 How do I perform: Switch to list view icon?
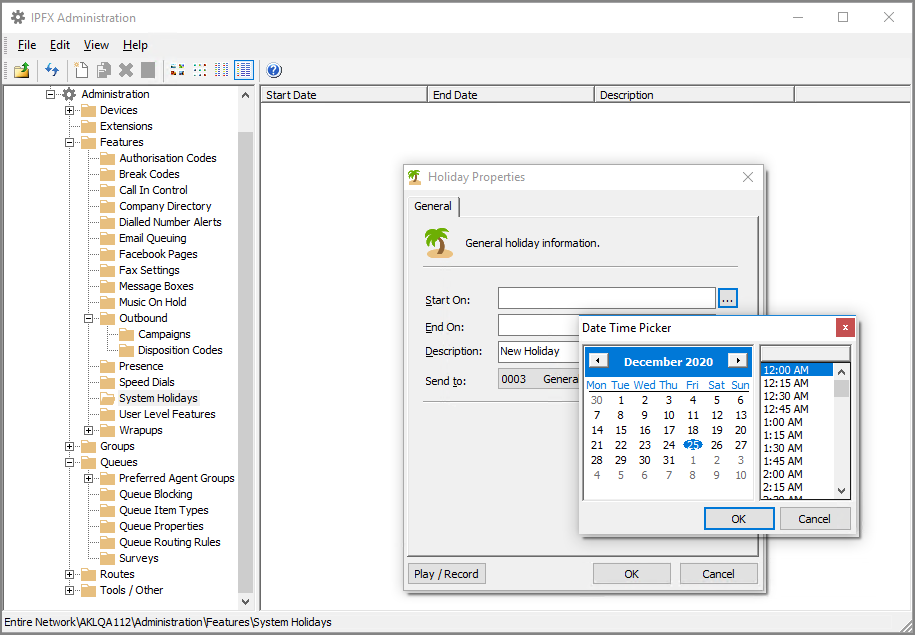pos(222,71)
